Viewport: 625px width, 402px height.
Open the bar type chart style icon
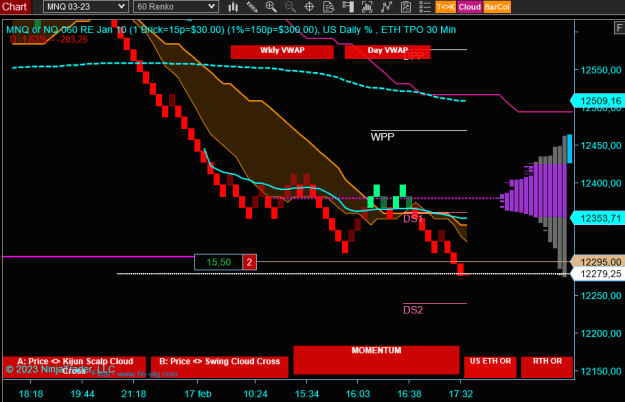pyautogui.click(x=233, y=7)
